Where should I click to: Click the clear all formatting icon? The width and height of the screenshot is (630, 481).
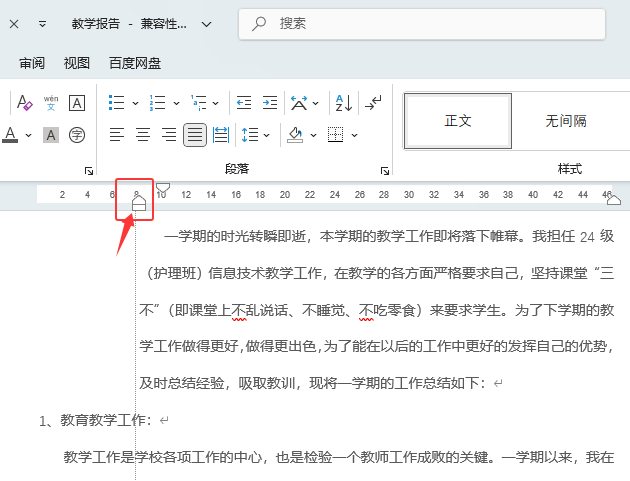[25, 103]
